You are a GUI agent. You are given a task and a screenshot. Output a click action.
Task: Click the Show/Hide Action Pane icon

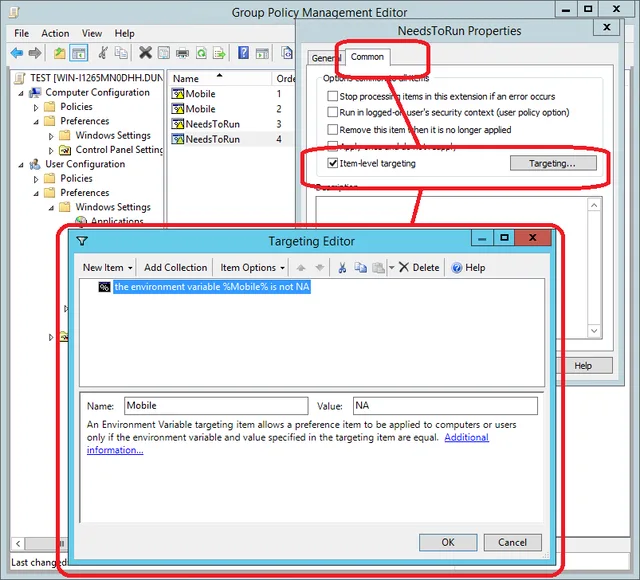262,53
